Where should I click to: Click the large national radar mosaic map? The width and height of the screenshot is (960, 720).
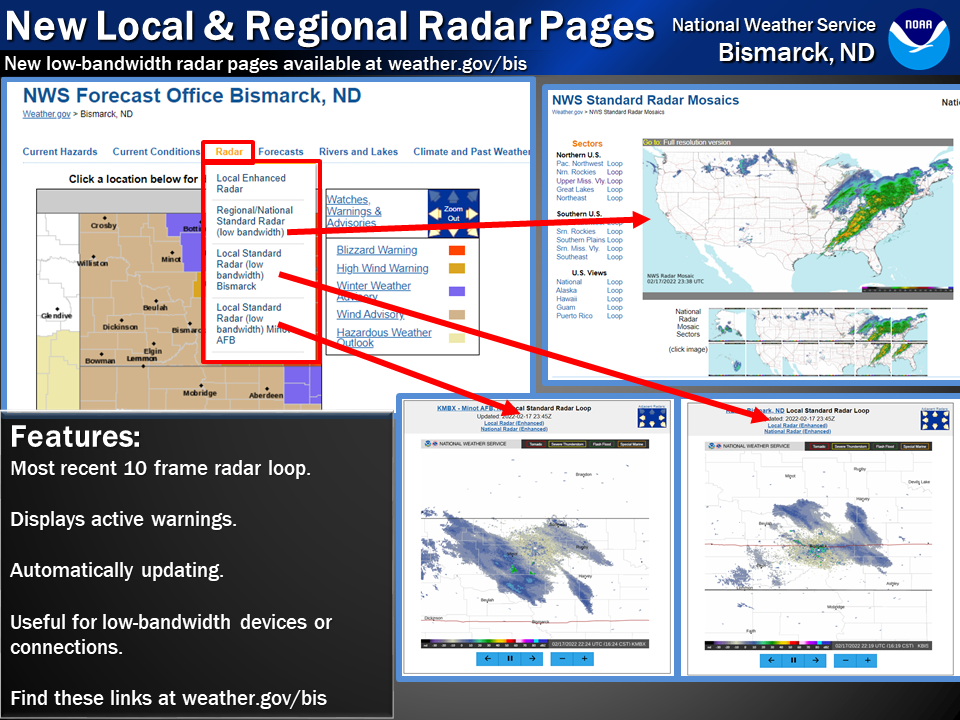point(798,219)
